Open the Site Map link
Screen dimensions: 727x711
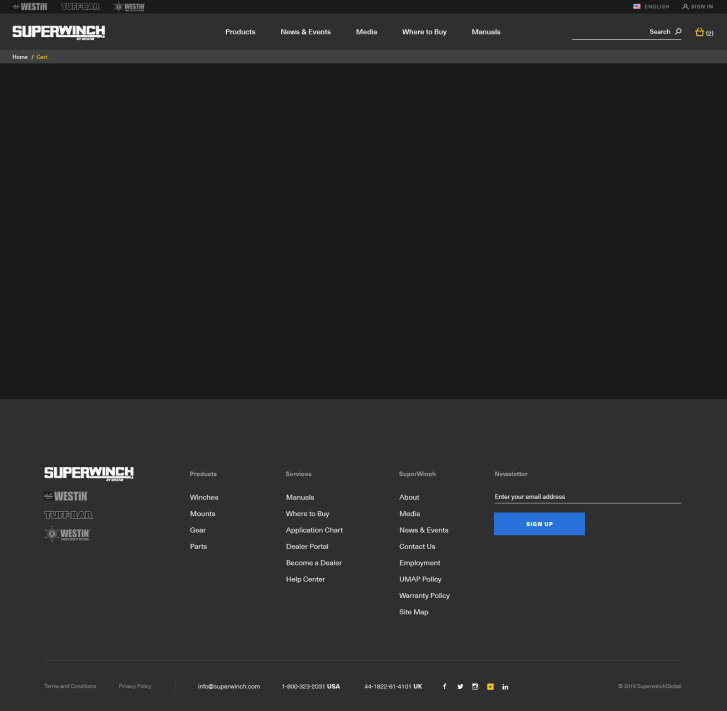pyautogui.click(x=414, y=612)
